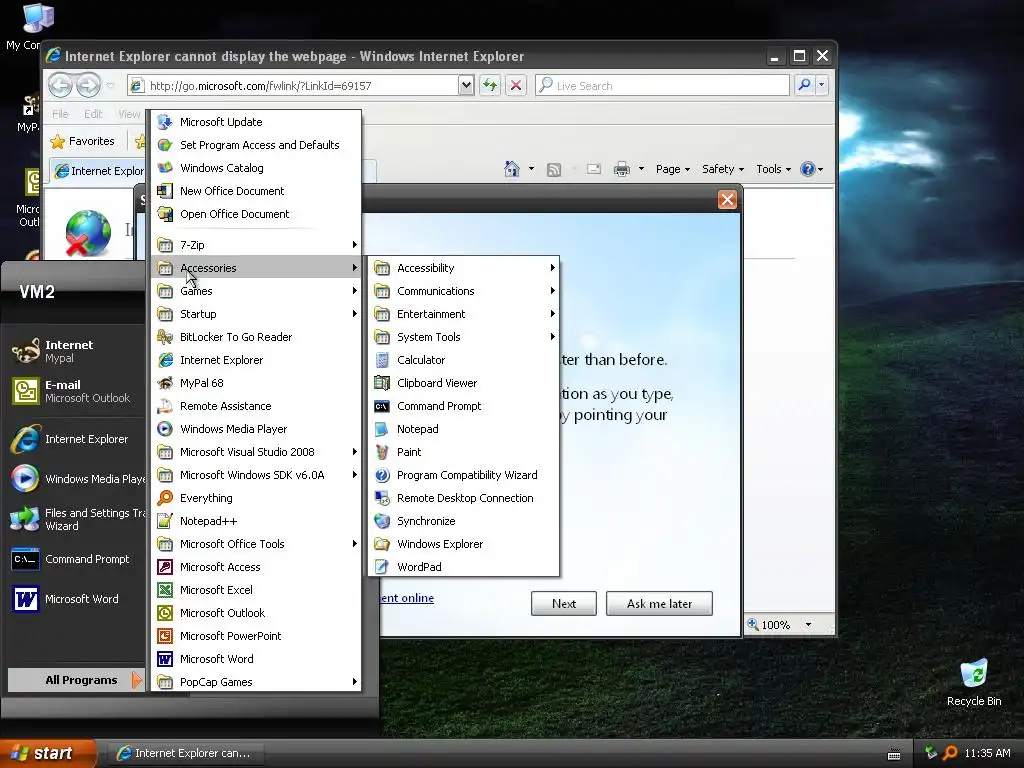Image resolution: width=1024 pixels, height=768 pixels.
Task: Click the IE address URL field
Action: 293,86
